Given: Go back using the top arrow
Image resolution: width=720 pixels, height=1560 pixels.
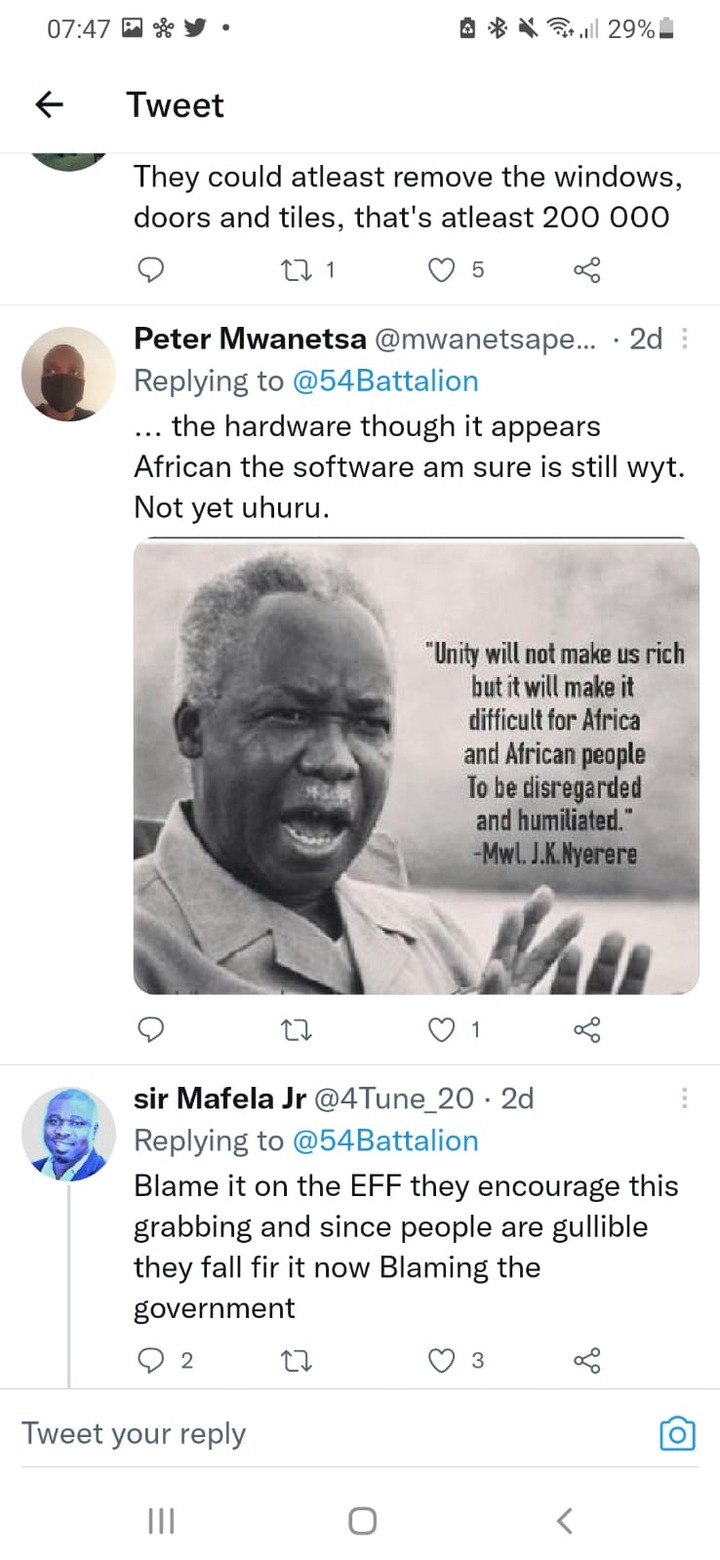Looking at the screenshot, I should pos(49,105).
